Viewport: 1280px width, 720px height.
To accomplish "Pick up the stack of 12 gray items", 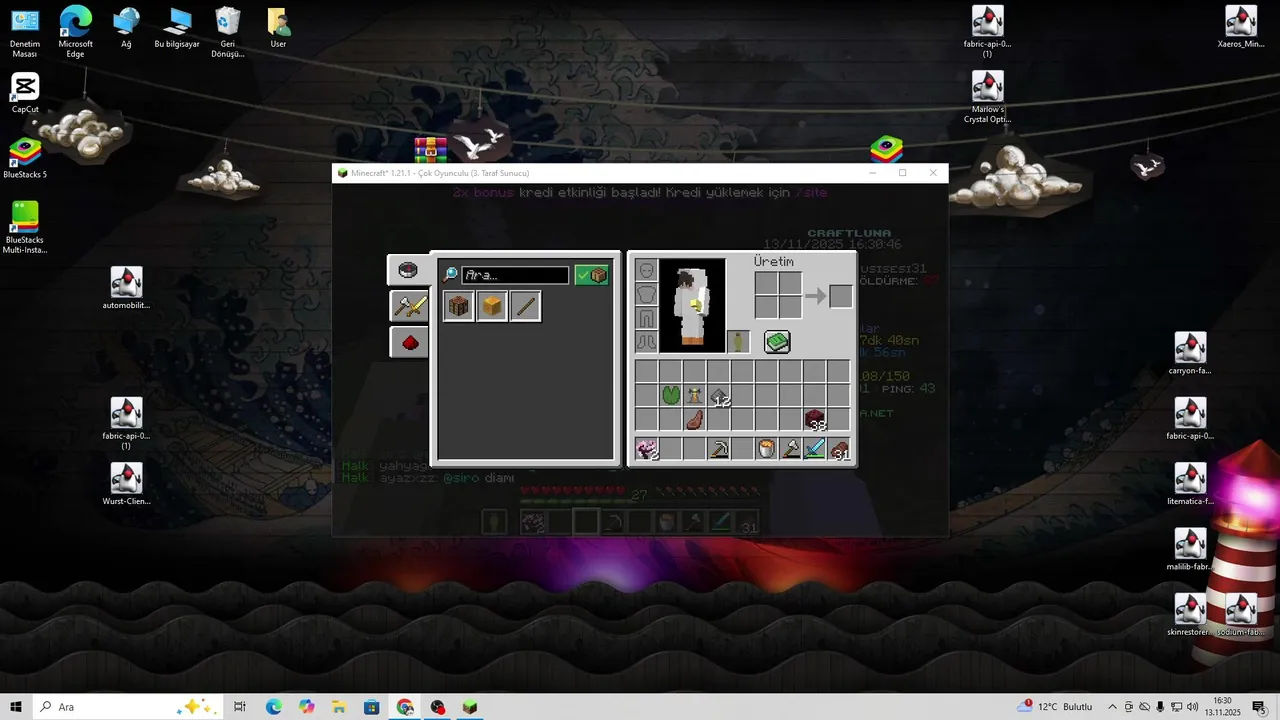I will point(719,397).
